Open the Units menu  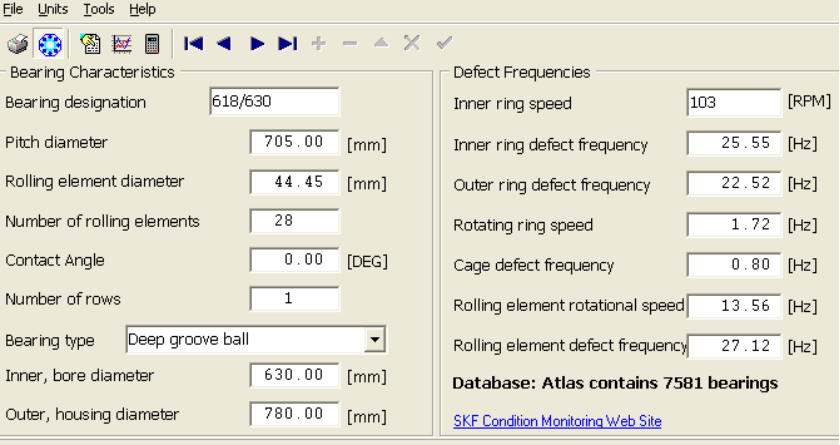(53, 9)
